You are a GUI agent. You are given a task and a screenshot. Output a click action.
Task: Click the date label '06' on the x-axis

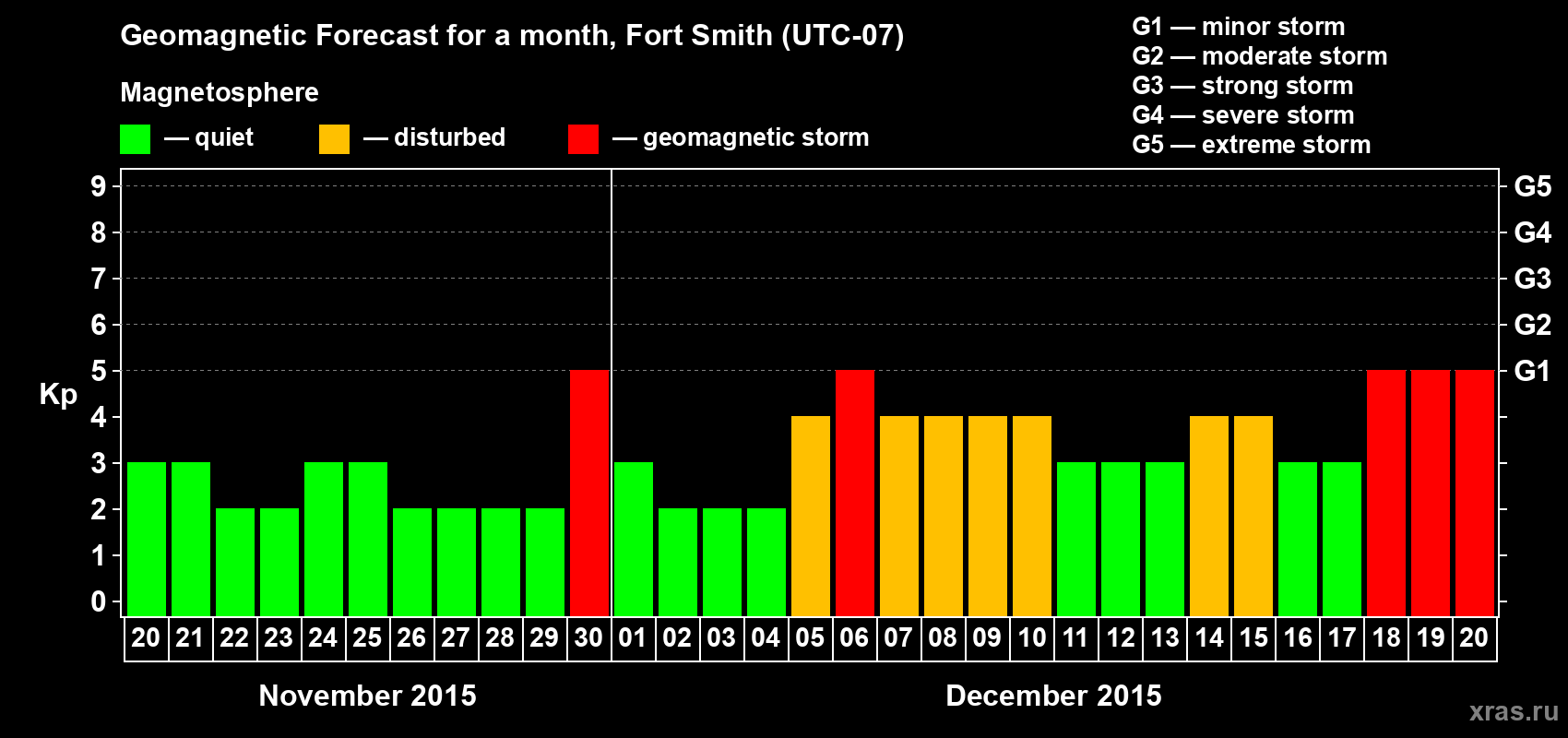854,638
